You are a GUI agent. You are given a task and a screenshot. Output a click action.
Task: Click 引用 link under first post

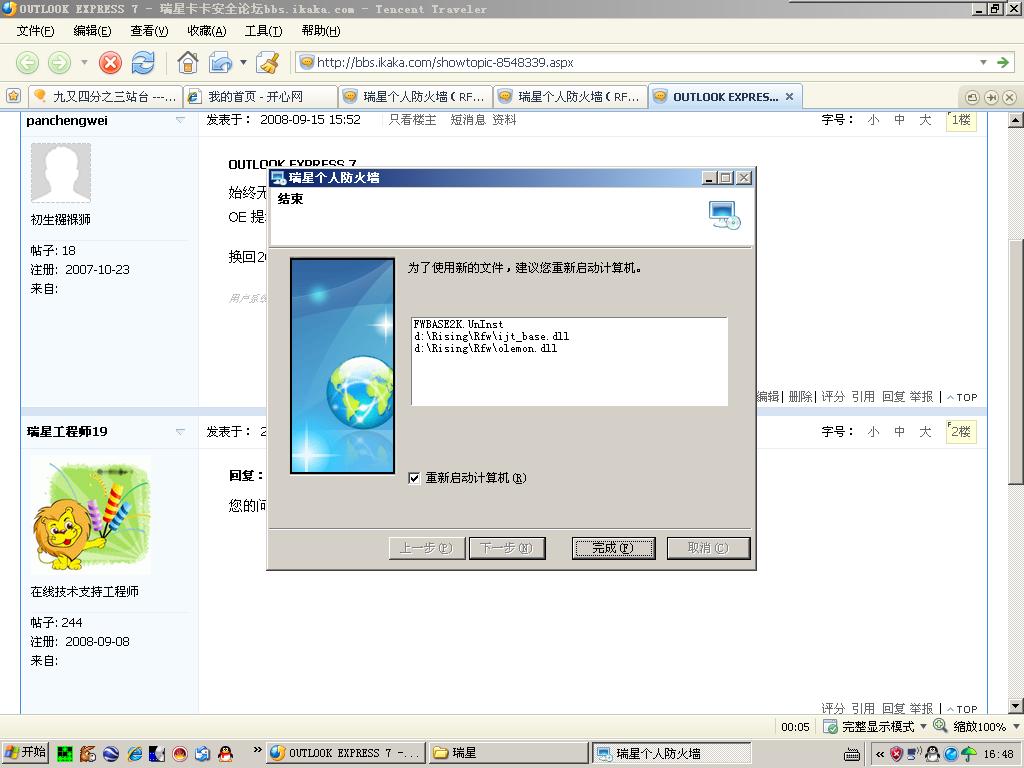click(863, 396)
